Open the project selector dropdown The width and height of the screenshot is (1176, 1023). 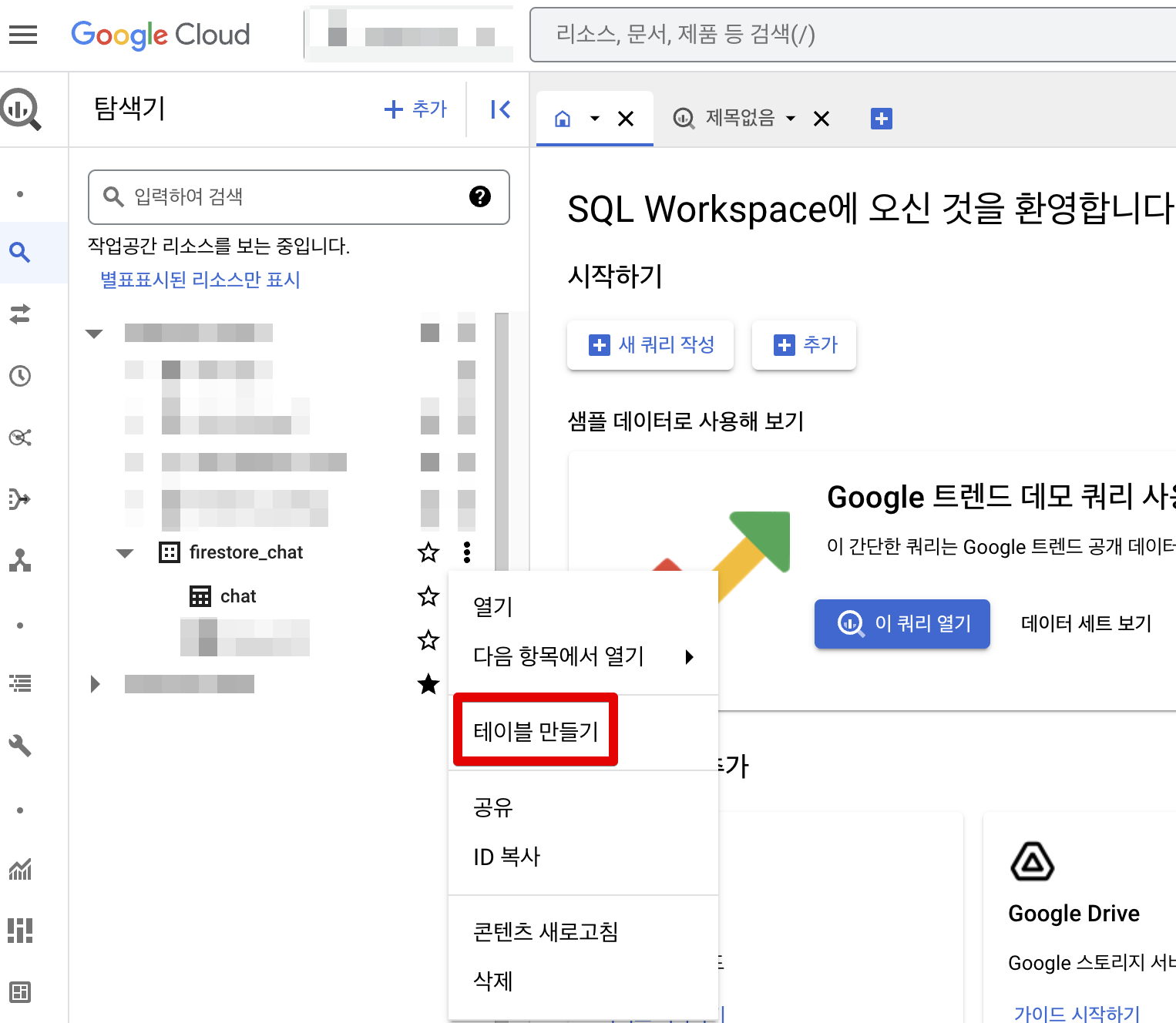click(x=409, y=35)
